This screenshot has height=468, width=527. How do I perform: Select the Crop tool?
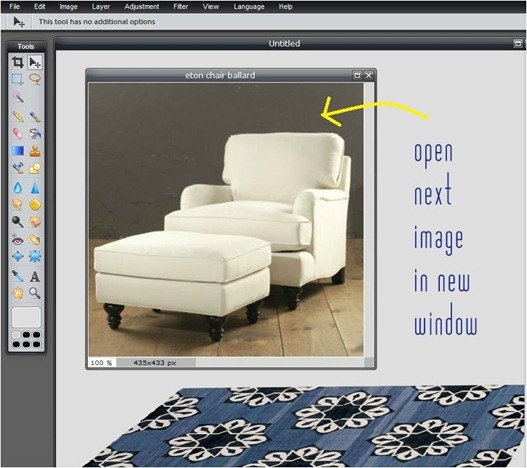18,62
